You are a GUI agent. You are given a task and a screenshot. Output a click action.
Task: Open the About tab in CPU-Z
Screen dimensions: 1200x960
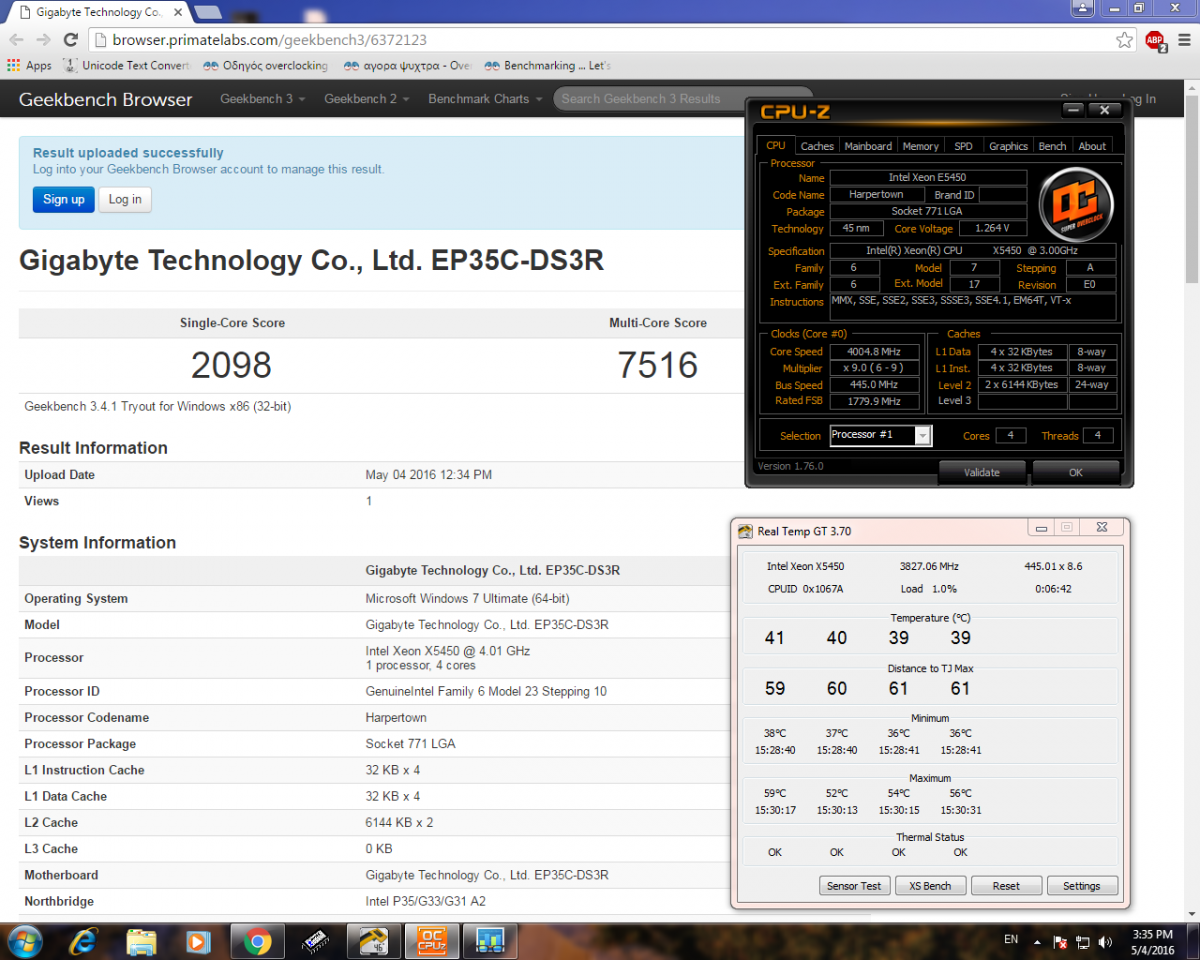pos(1092,146)
